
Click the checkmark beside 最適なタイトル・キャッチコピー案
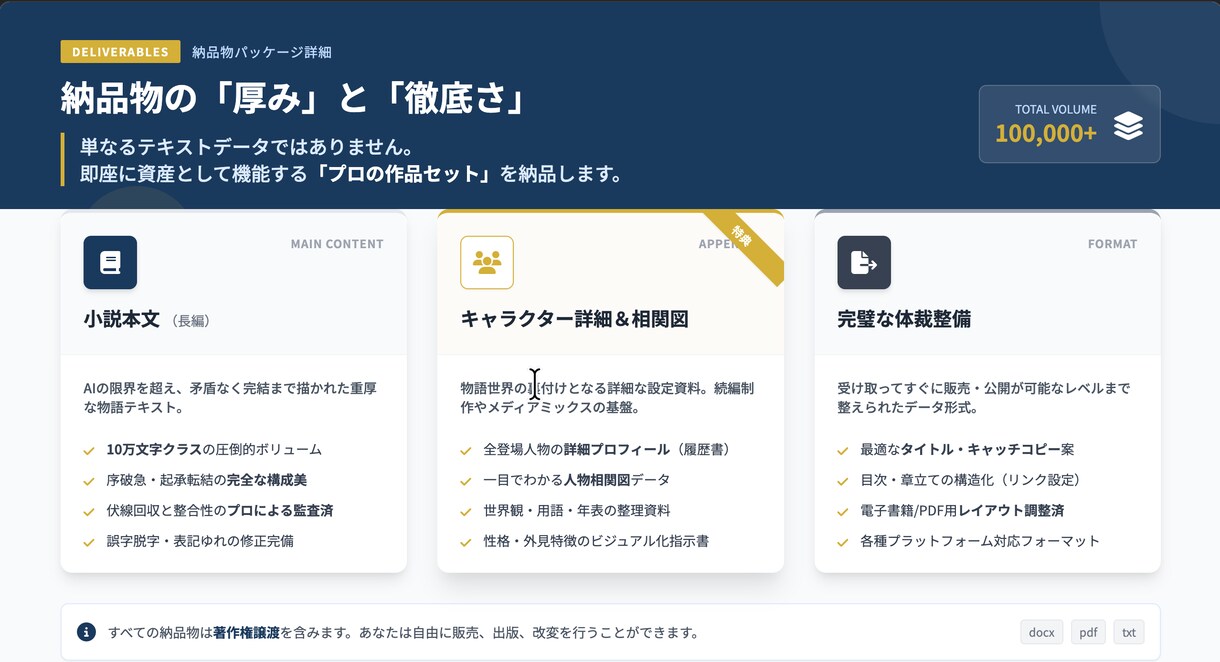[843, 451]
